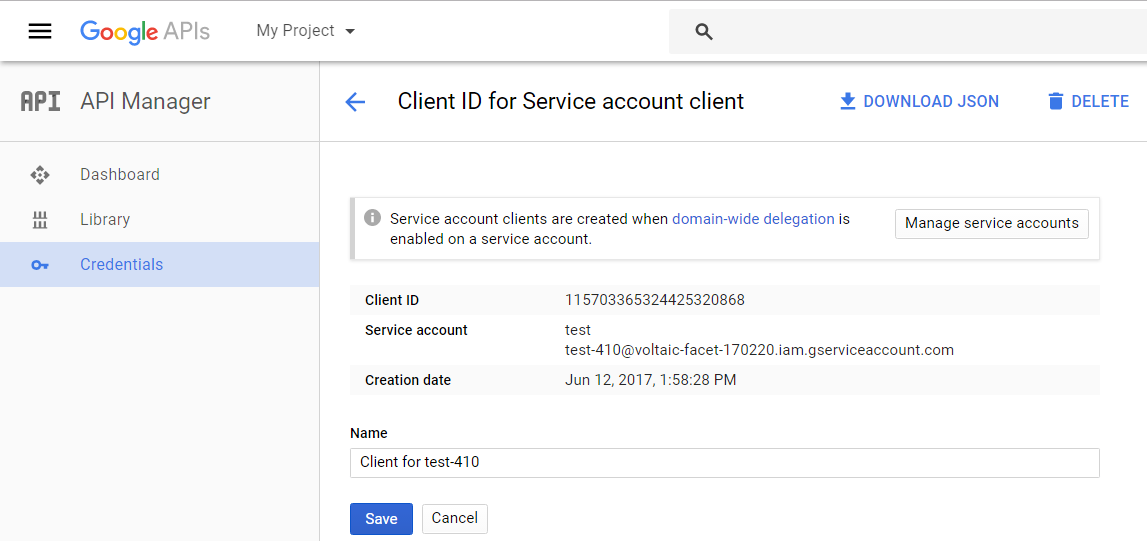Open the Dashboard menu item
Viewport: 1147px width, 541px height.
click(x=120, y=175)
